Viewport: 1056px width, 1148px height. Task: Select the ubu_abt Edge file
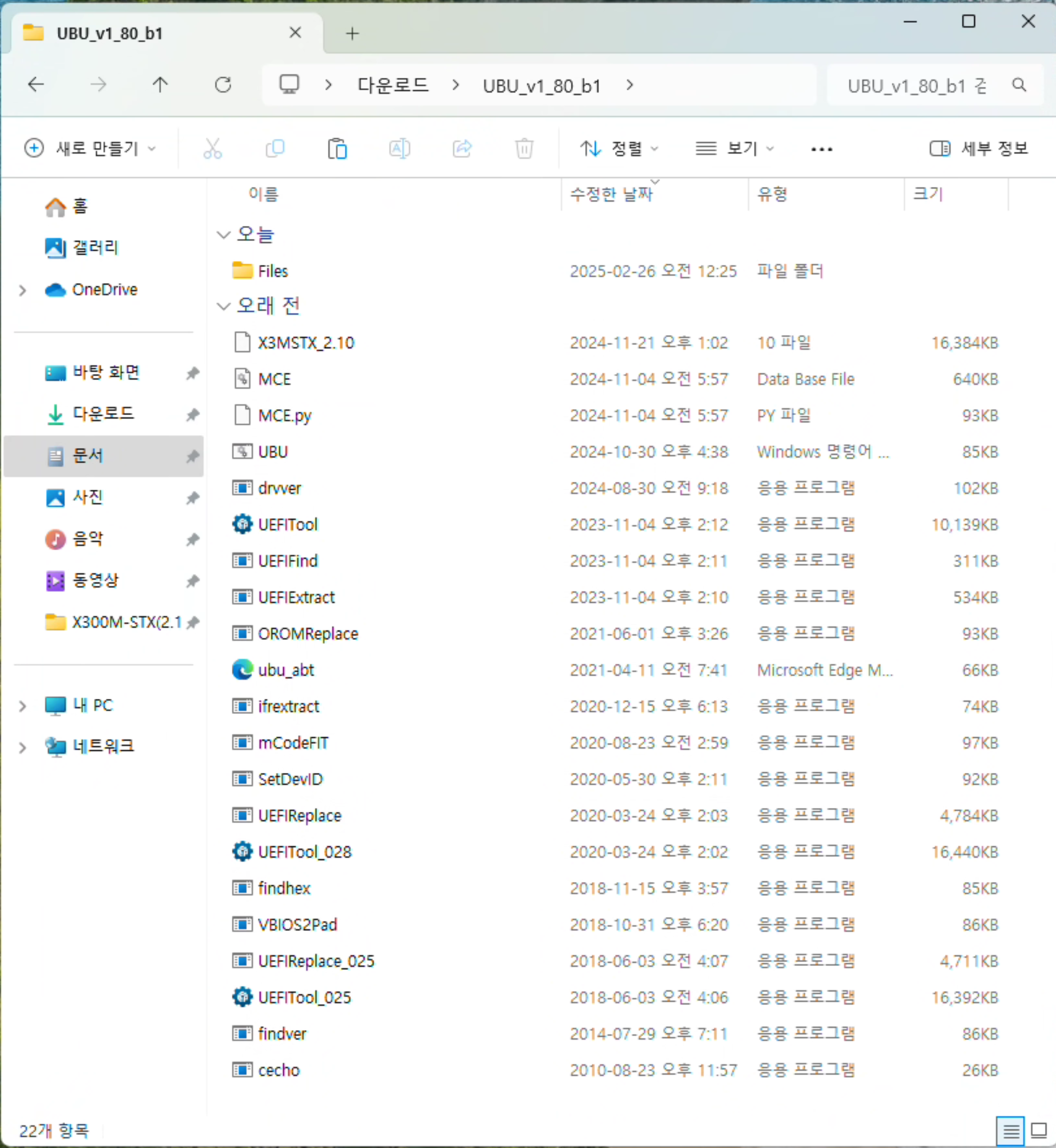(x=286, y=670)
